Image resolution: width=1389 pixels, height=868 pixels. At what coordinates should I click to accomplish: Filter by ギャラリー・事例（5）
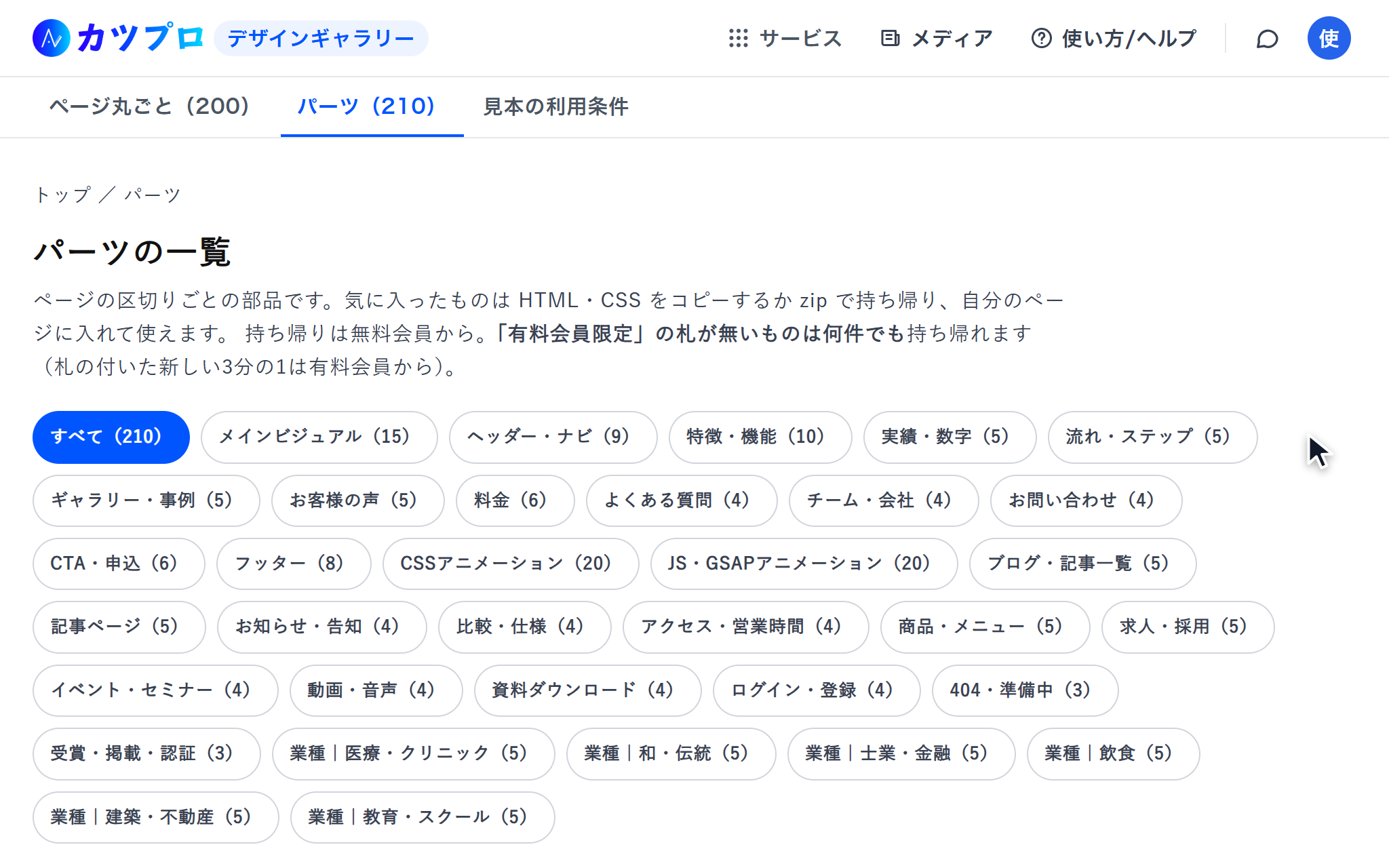(x=146, y=500)
